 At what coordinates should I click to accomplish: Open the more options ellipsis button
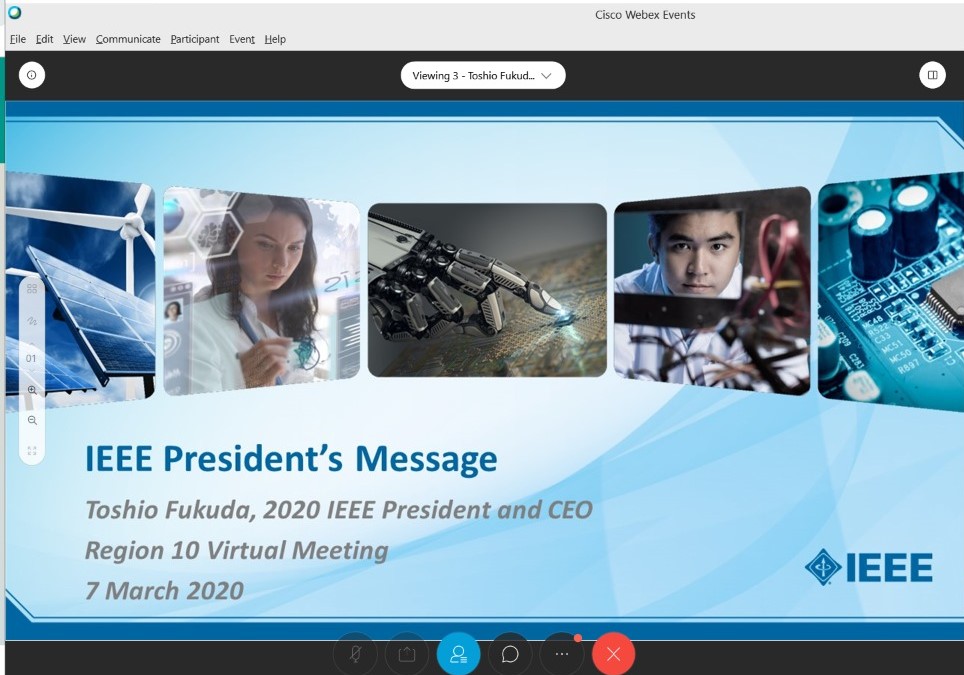point(561,654)
